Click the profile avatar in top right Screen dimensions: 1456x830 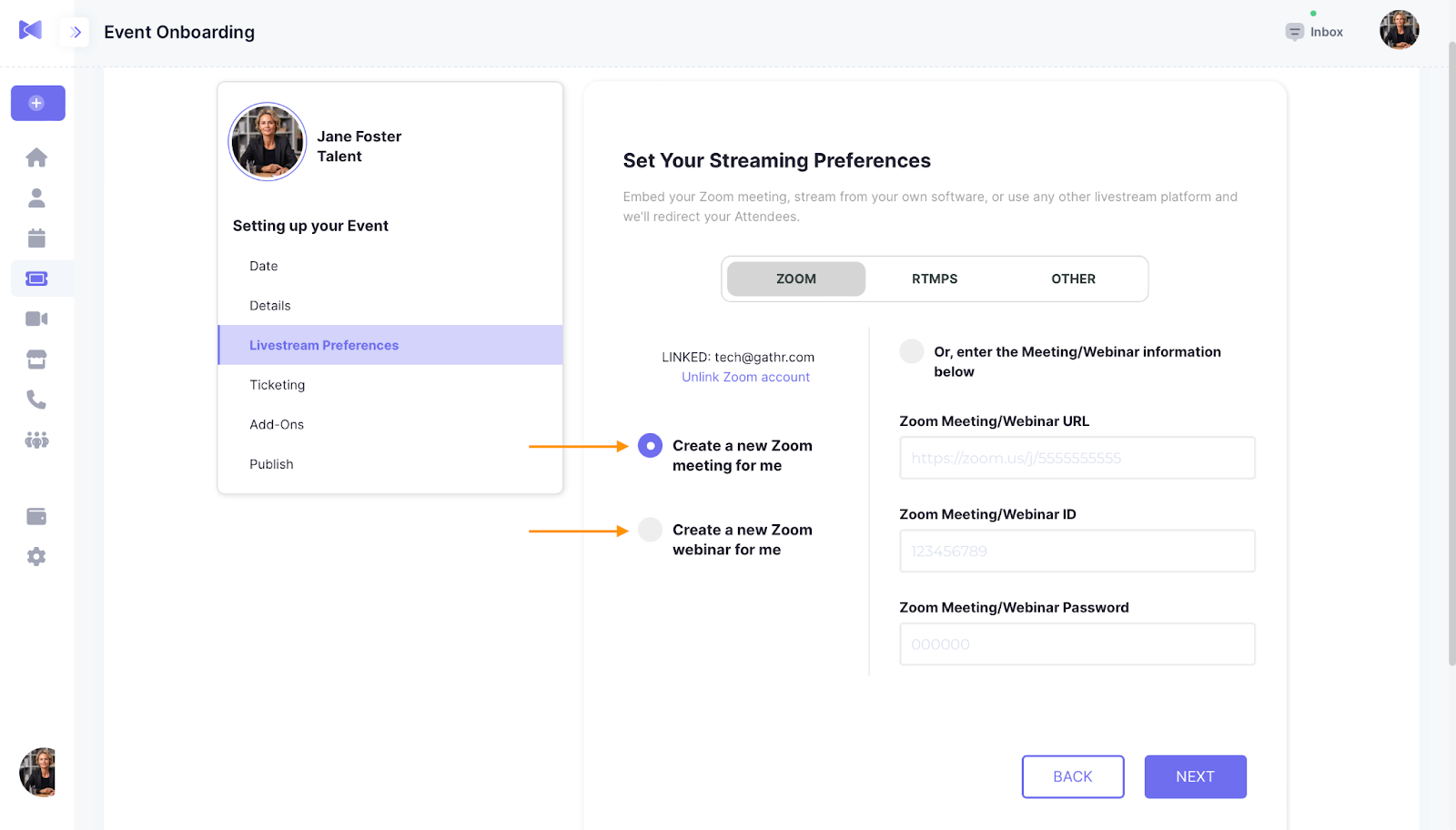(1399, 30)
